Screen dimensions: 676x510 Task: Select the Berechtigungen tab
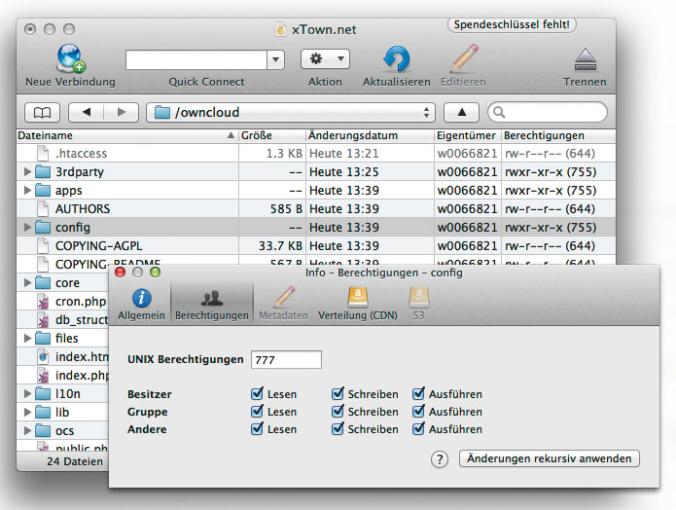pos(212,304)
